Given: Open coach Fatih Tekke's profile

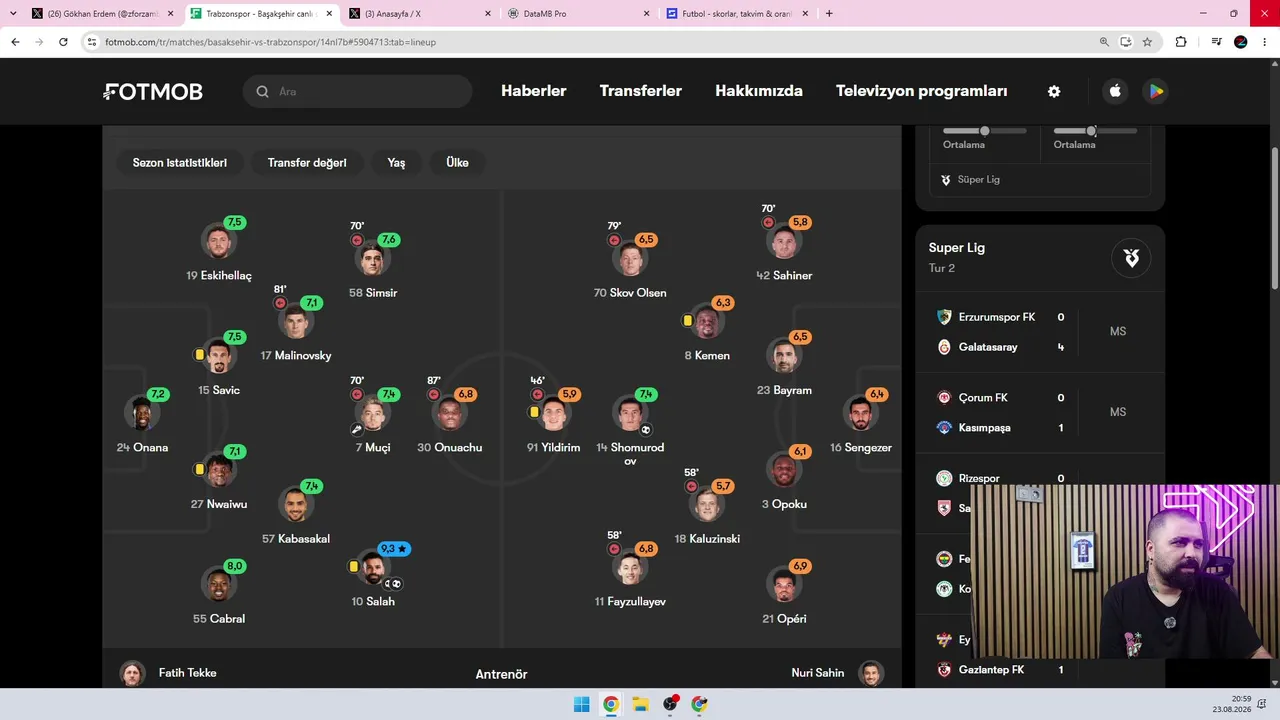Looking at the screenshot, I should 168,673.
